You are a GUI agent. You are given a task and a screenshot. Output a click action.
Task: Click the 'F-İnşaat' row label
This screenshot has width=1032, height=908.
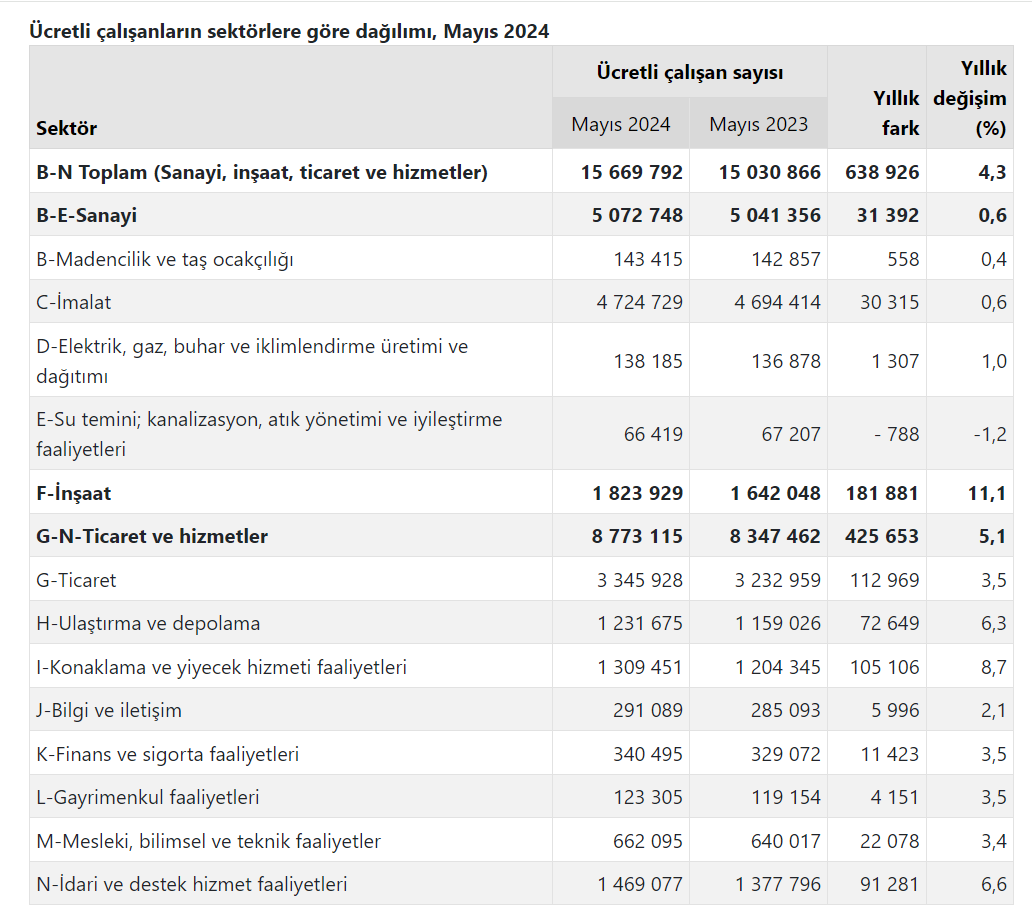click(x=74, y=493)
